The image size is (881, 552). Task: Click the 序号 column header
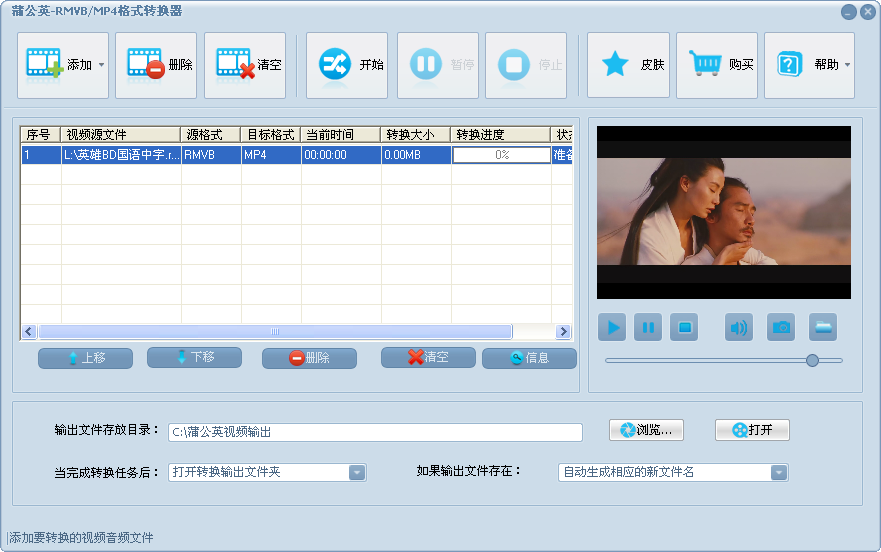40,135
